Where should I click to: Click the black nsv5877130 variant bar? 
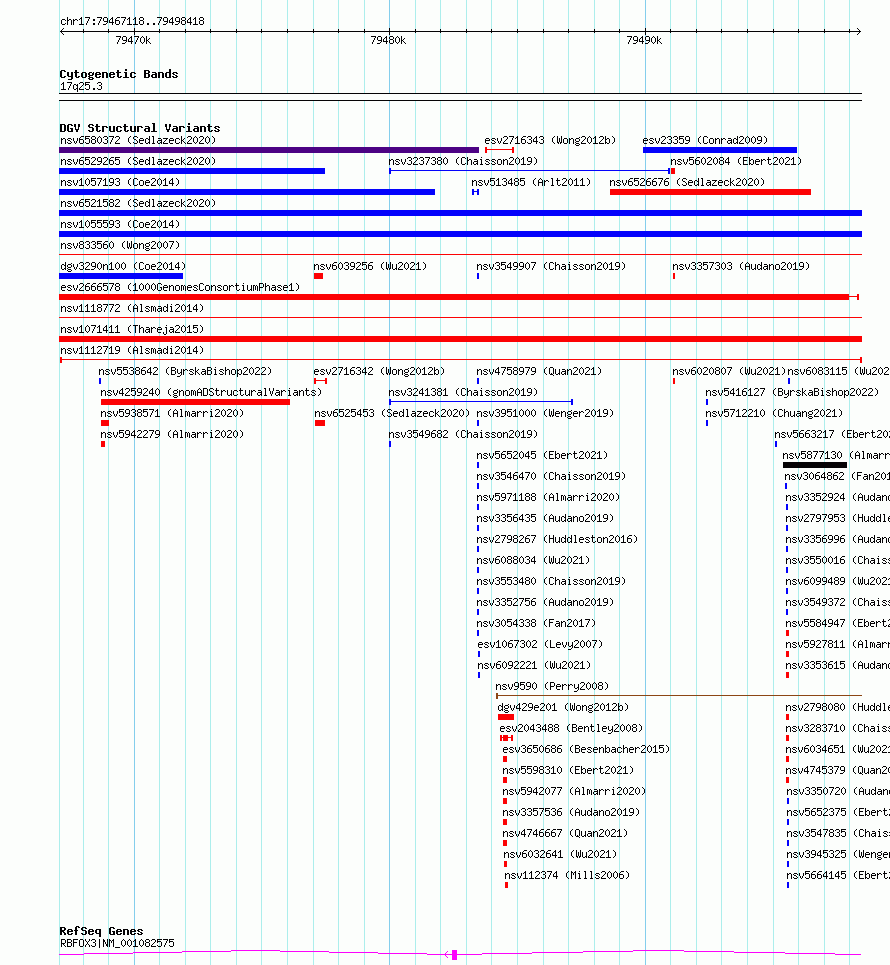(x=815, y=465)
